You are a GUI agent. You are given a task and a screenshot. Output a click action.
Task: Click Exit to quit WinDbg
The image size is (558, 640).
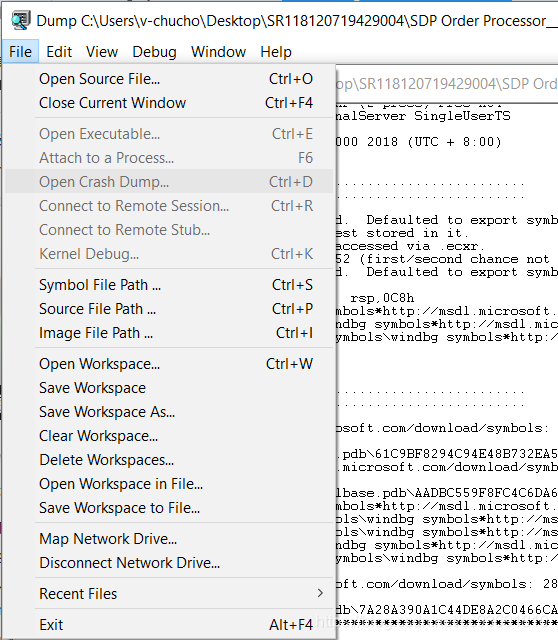tap(169, 625)
